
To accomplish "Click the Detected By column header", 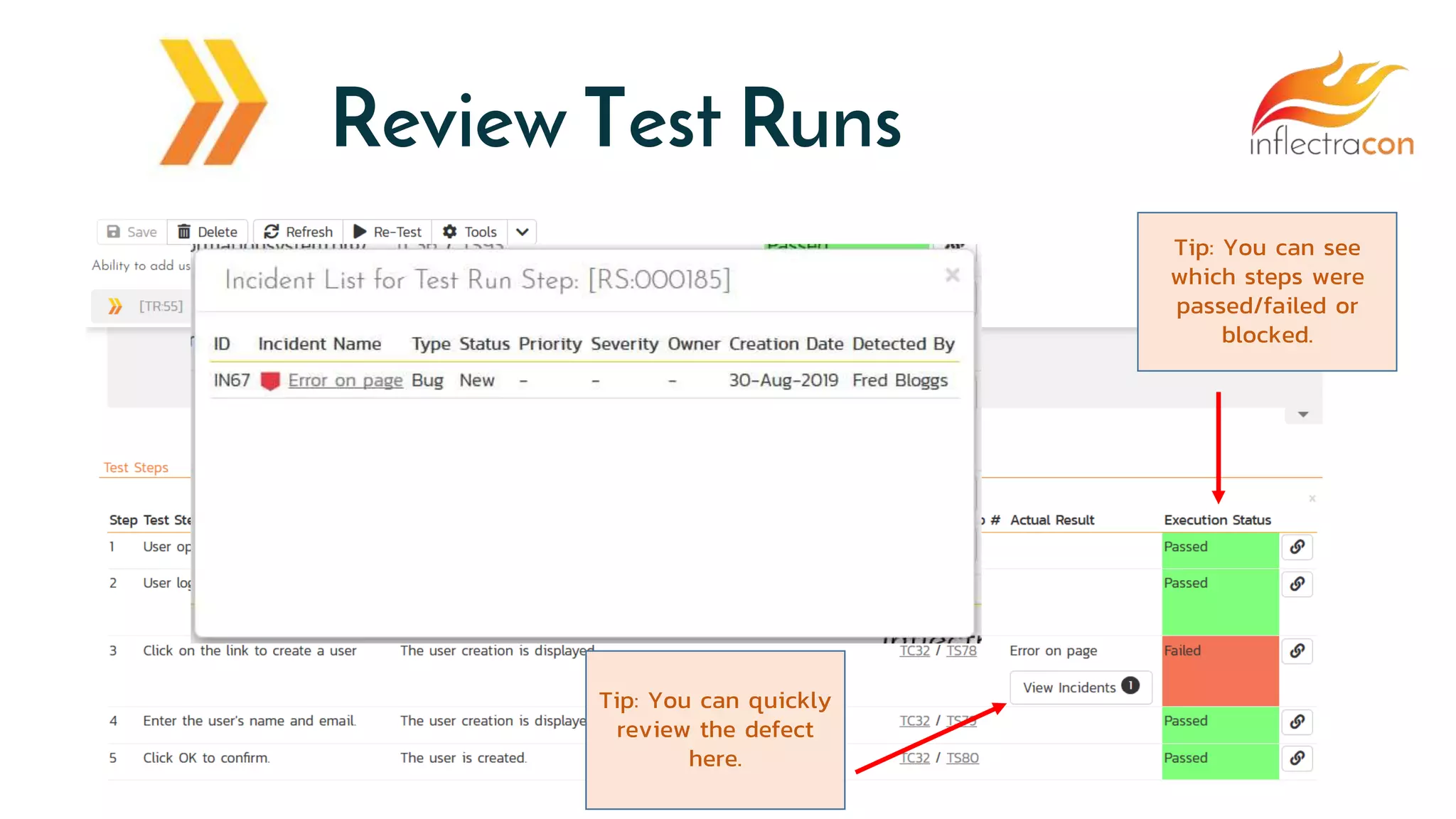I will tap(904, 344).
